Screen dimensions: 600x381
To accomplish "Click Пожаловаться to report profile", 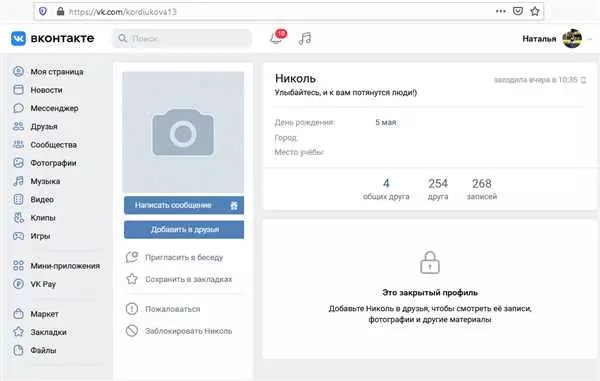I will click(163, 309).
